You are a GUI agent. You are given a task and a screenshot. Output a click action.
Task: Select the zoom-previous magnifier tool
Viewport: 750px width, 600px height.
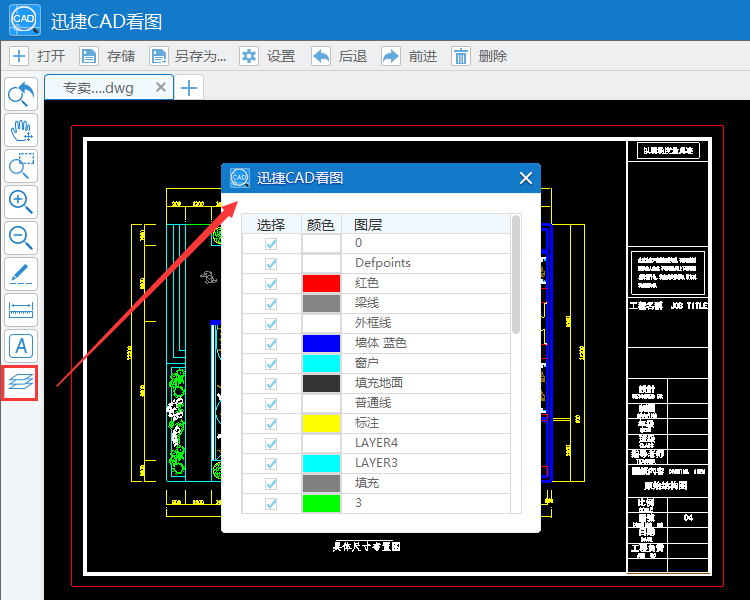point(21,94)
